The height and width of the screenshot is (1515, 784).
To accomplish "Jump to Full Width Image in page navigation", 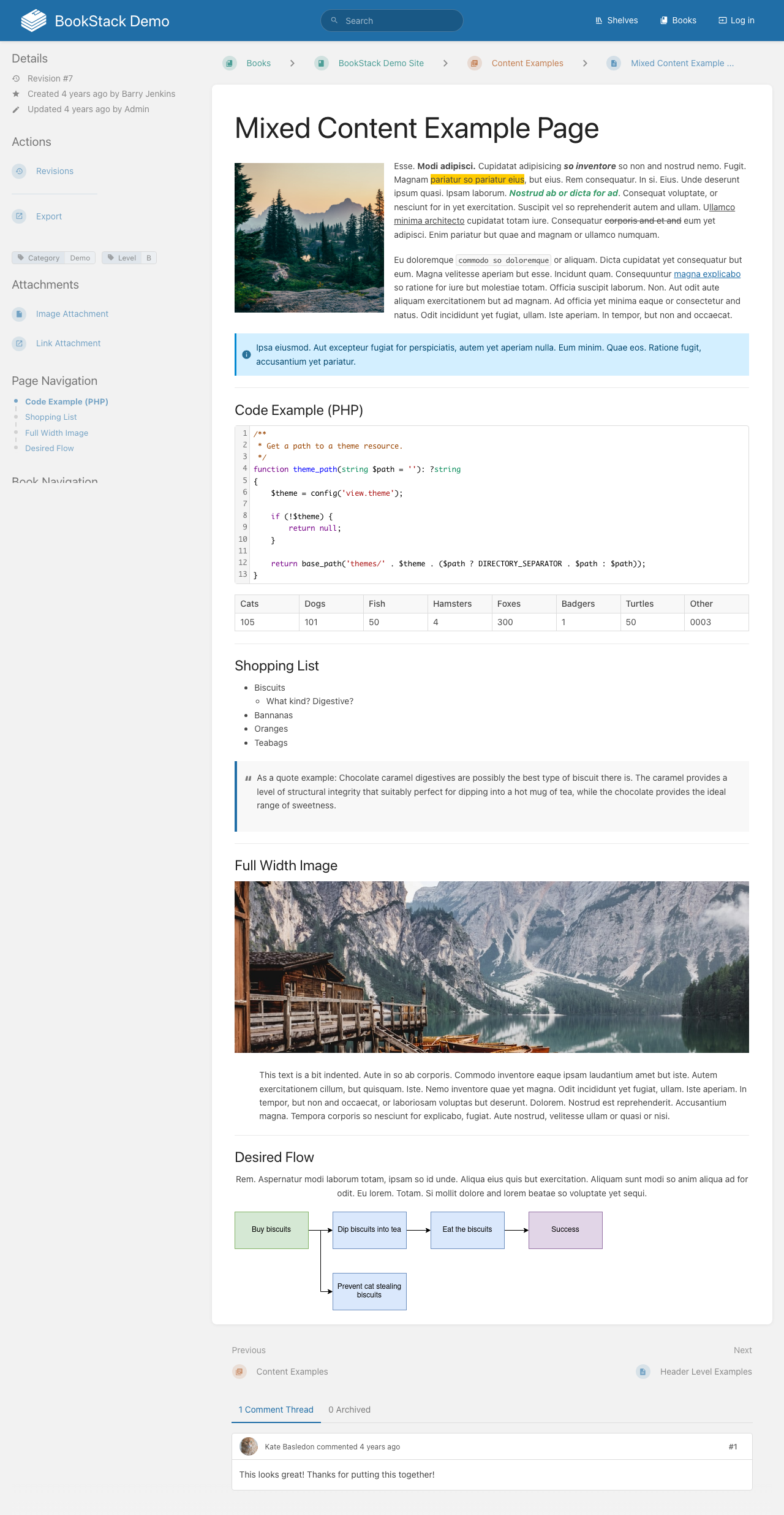I will click(56, 433).
